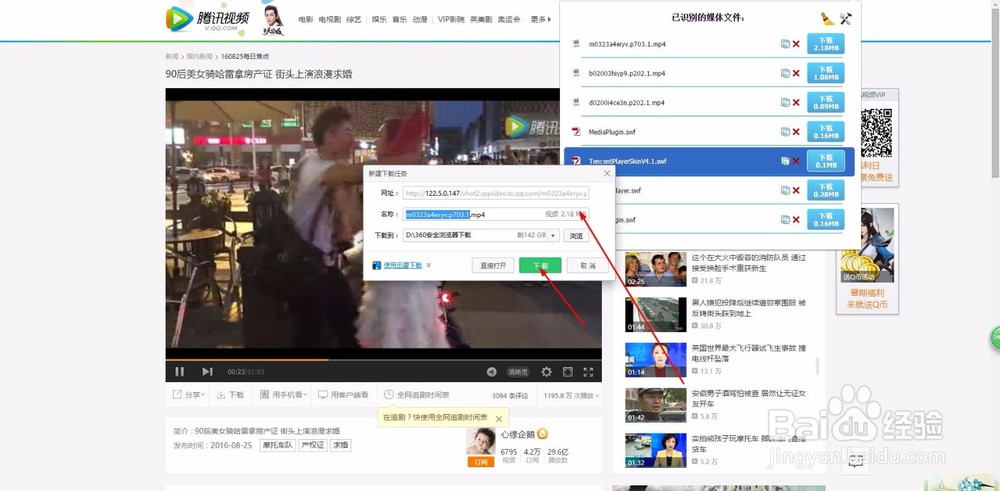1000x491 pixels.
Task: Open the 娱乐 navigation tab
Action: pos(379,20)
